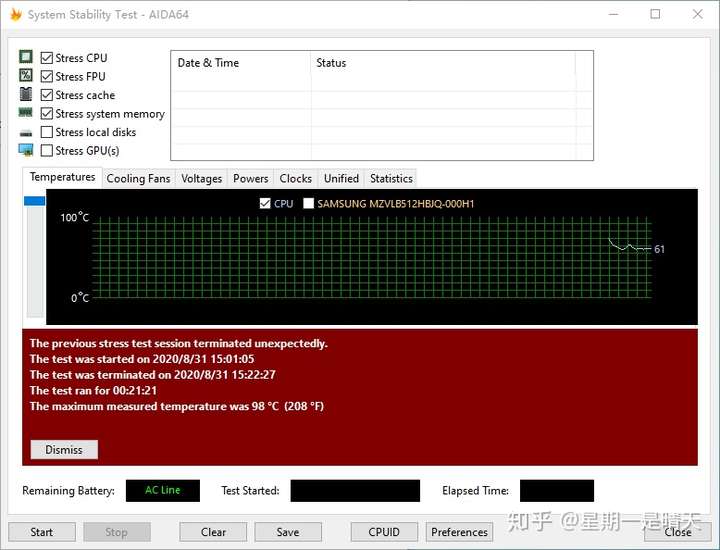Click the AIDA64 flame icon in title bar
Image resolution: width=720 pixels, height=550 pixels.
point(16,15)
